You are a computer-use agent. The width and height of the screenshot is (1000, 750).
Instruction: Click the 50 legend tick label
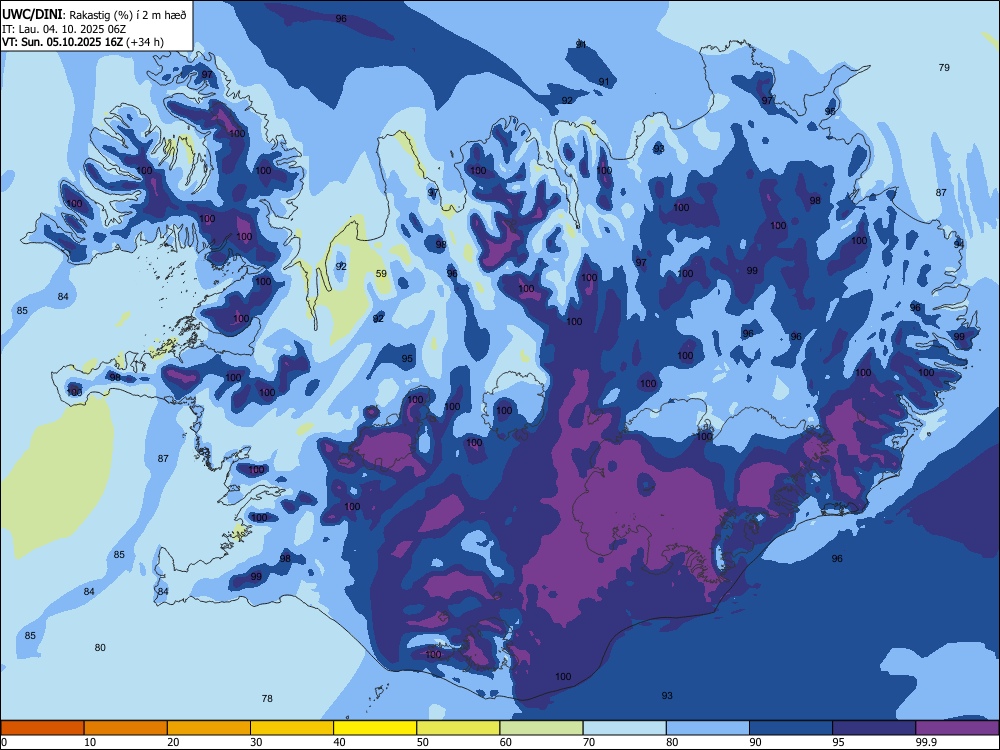pos(422,742)
